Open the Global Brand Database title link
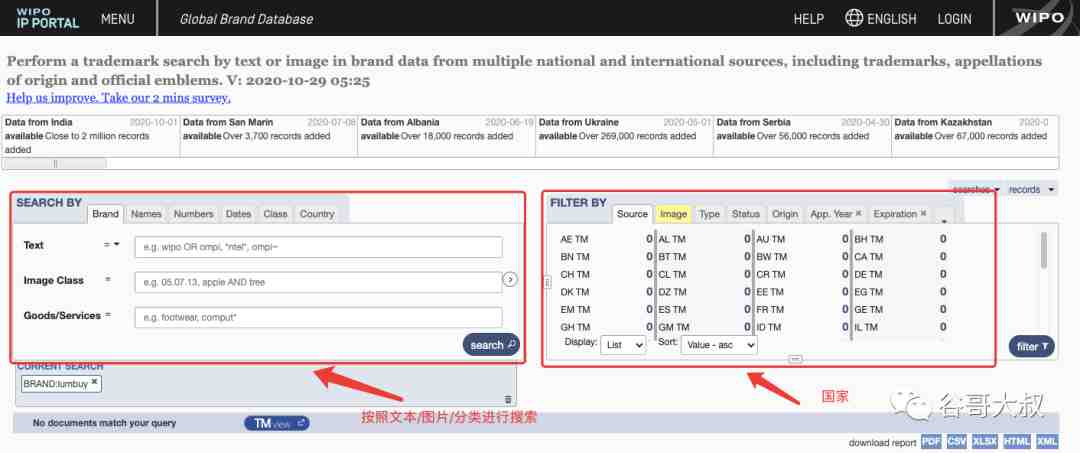 247,19
